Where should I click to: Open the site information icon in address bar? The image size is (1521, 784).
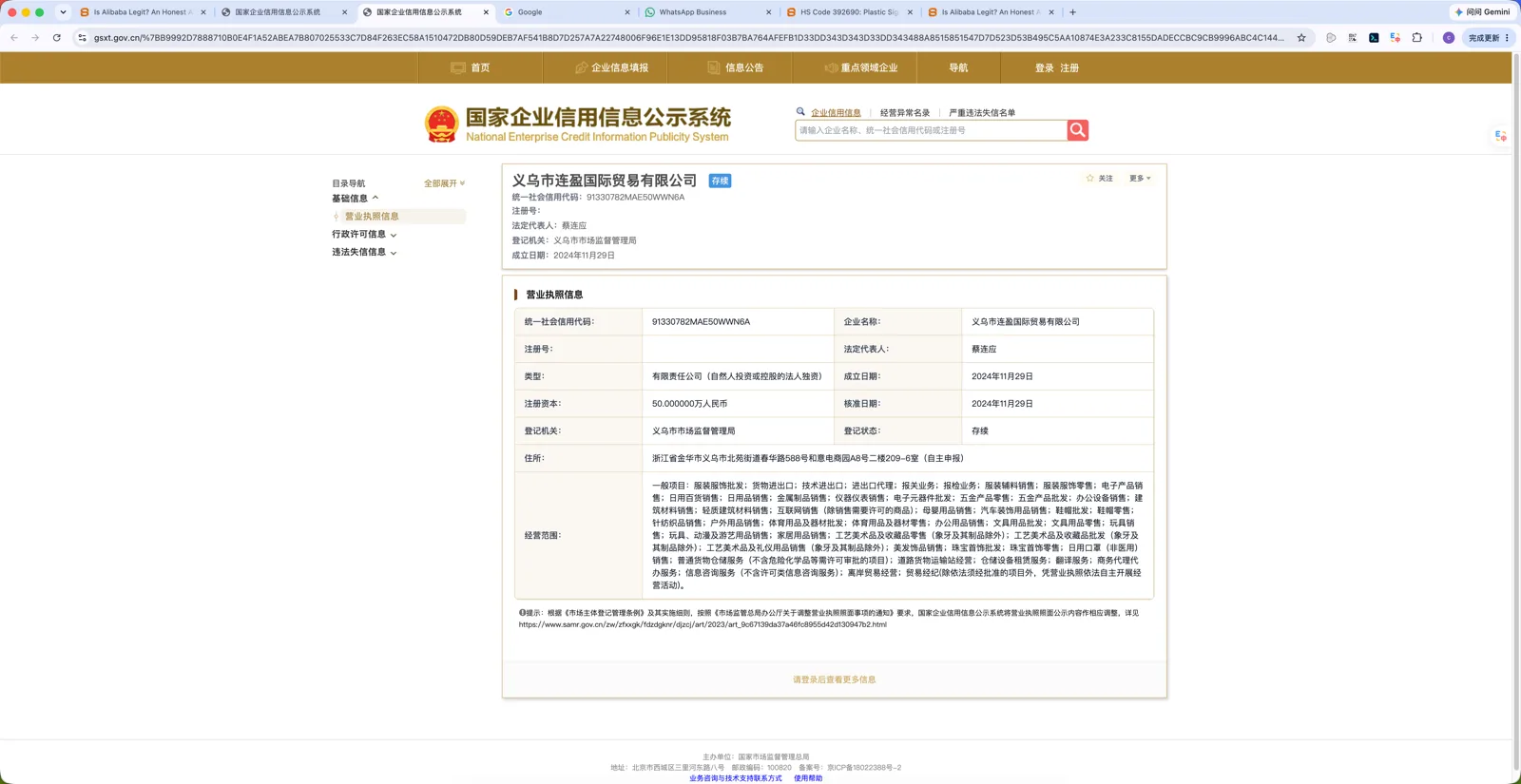[82, 38]
